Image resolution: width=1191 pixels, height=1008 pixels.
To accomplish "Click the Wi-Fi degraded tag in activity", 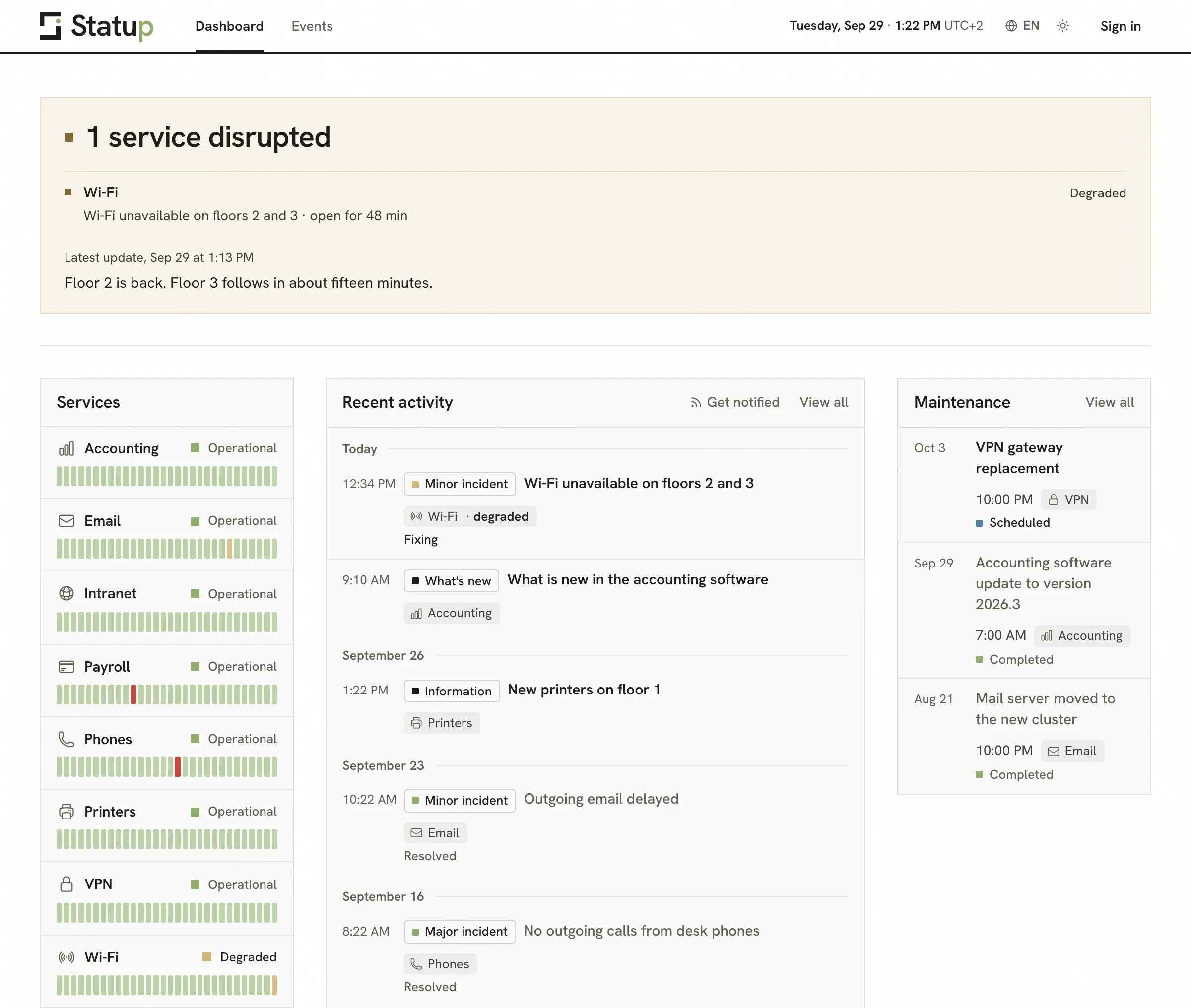I will (x=470, y=516).
